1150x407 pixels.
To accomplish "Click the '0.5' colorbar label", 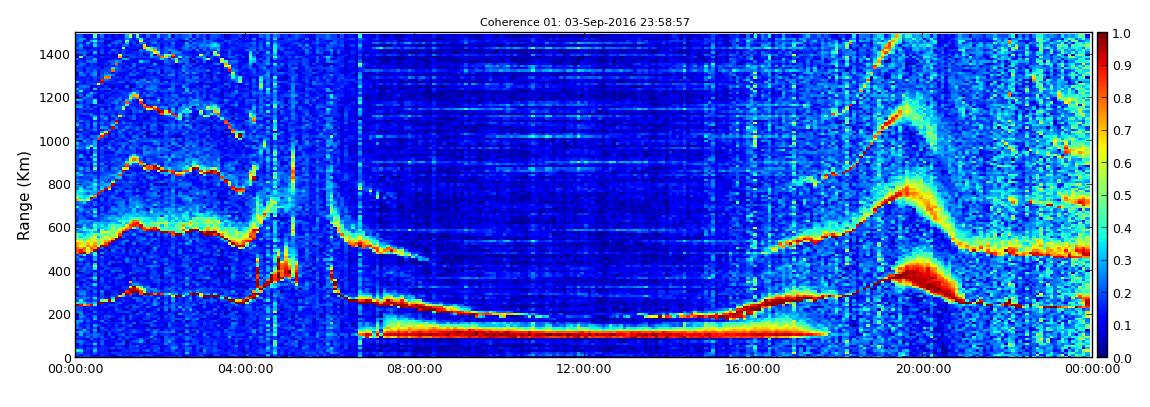I will [x=1122, y=196].
